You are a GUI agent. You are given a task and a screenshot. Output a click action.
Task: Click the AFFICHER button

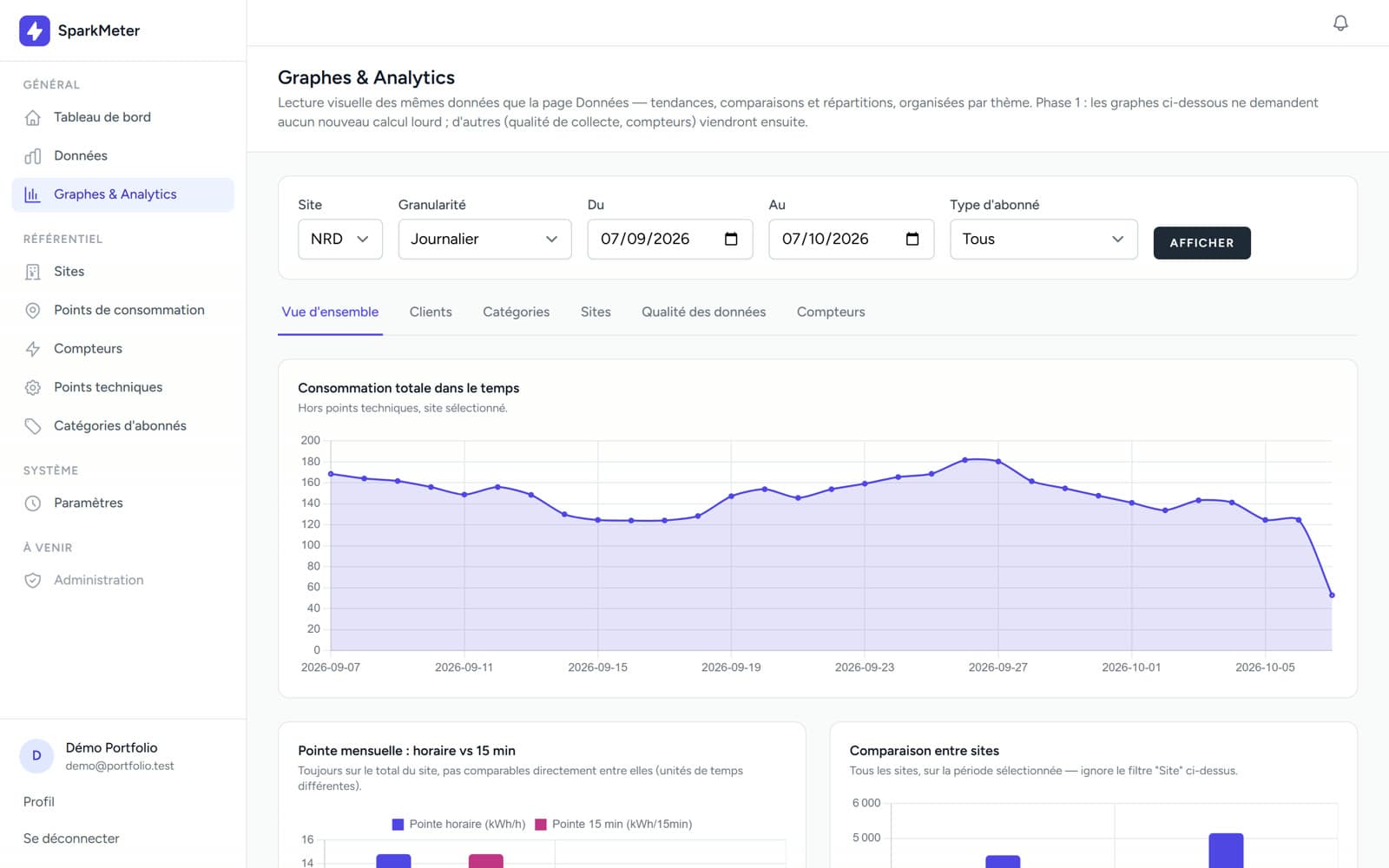(x=1201, y=243)
